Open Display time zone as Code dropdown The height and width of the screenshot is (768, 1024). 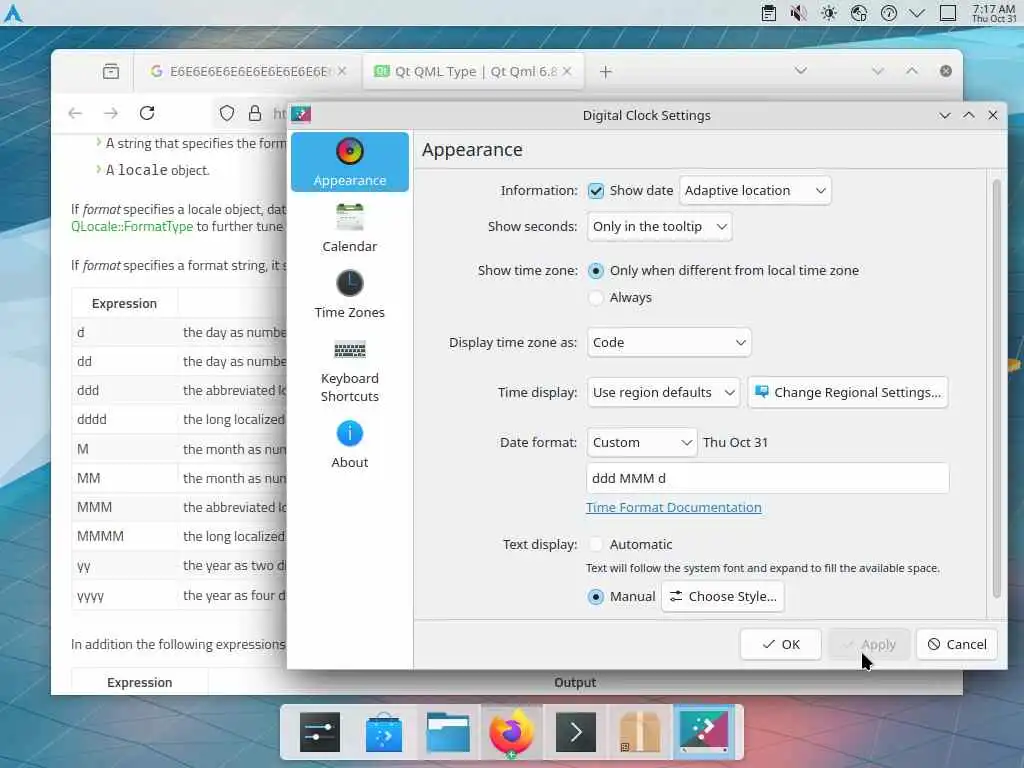pos(669,342)
